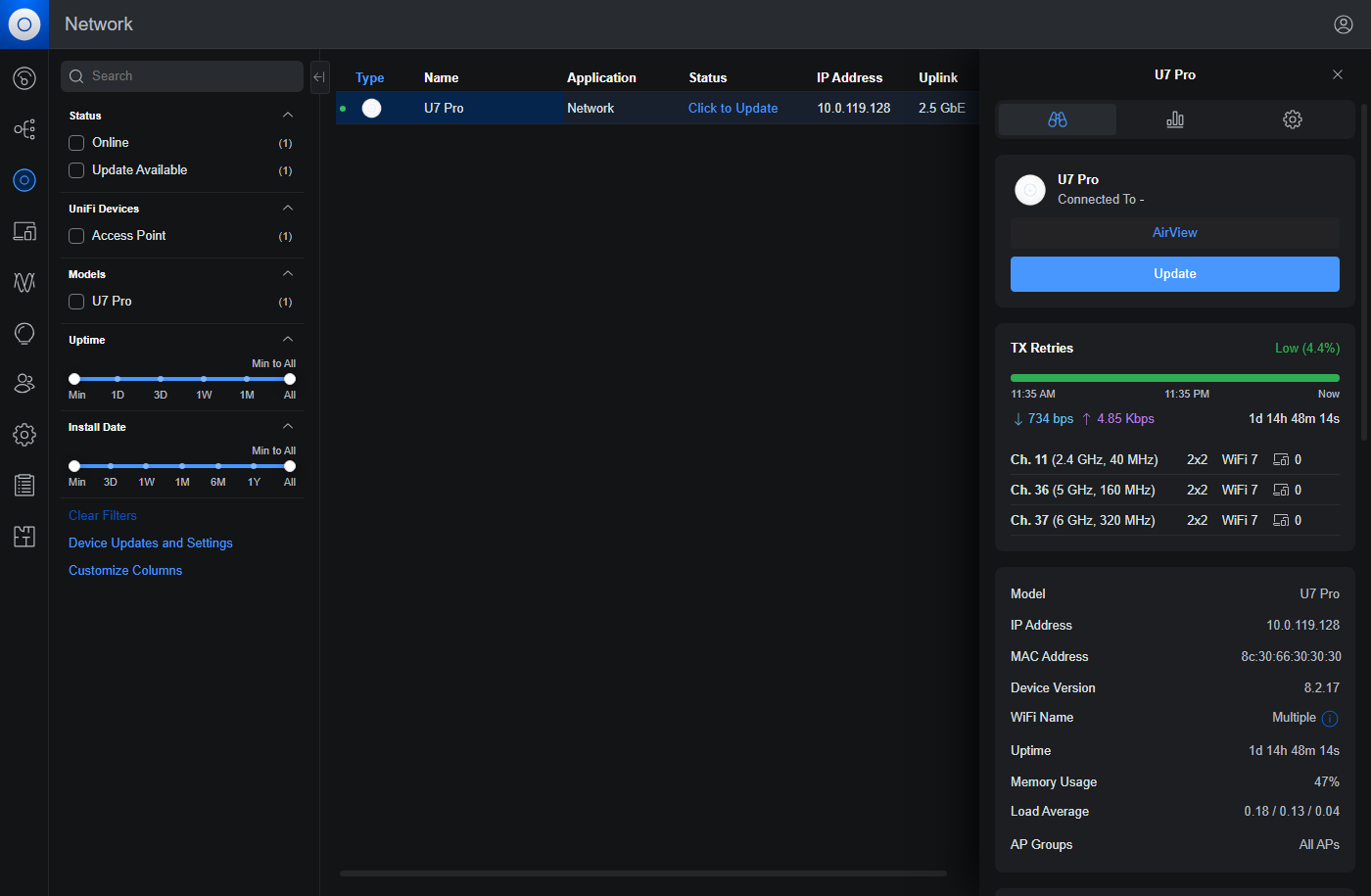Click the U7 Pro device type icon in the table row

[x=371, y=109]
